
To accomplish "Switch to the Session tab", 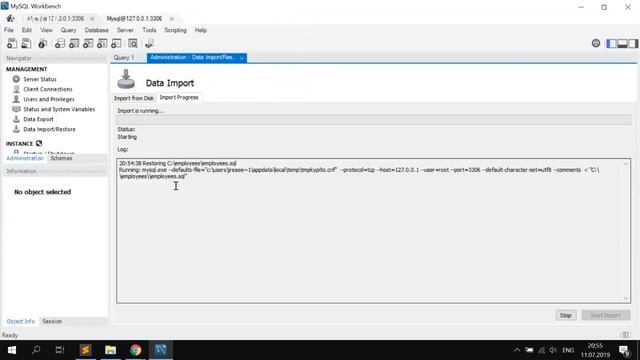I will (x=52, y=321).
